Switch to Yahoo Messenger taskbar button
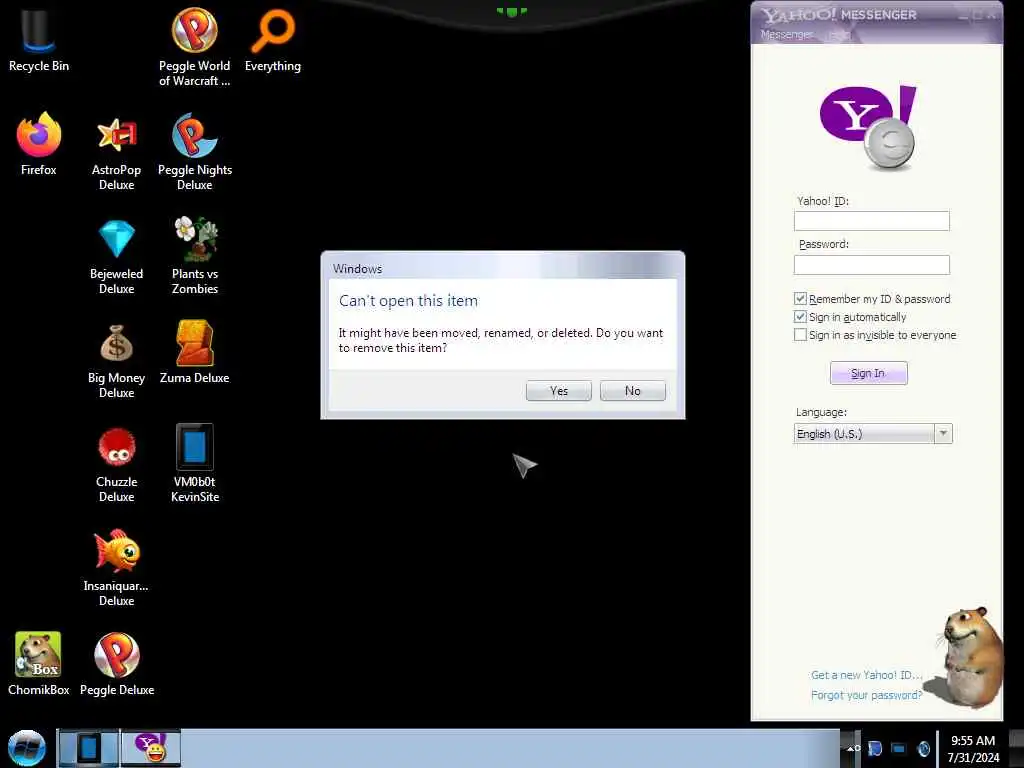1024x768 pixels. (x=150, y=748)
